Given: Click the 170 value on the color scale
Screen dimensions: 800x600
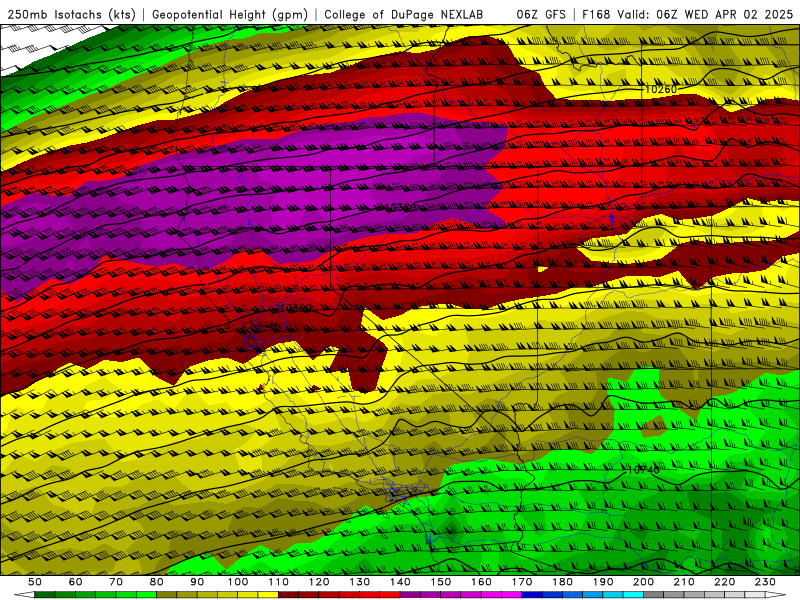Looking at the screenshot, I should pyautogui.click(x=522, y=582).
